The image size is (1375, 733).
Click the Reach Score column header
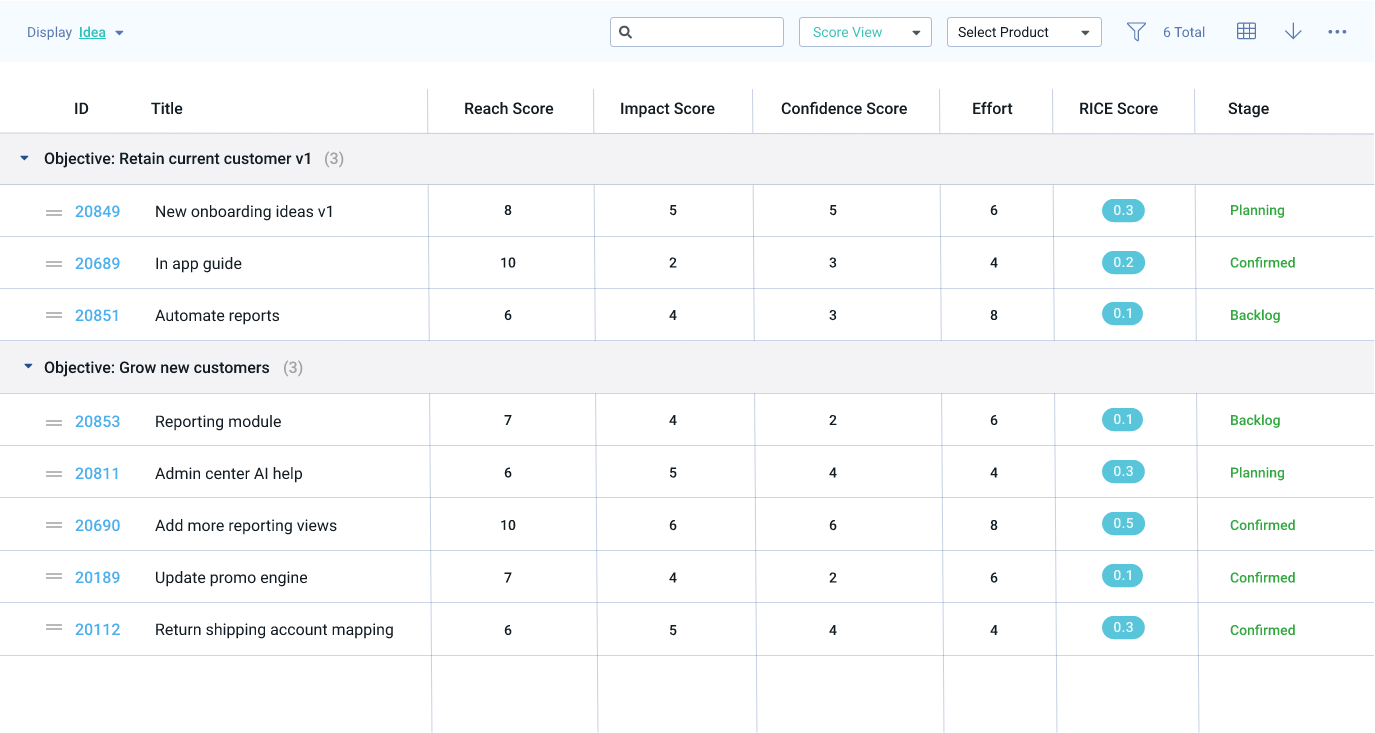[508, 109]
